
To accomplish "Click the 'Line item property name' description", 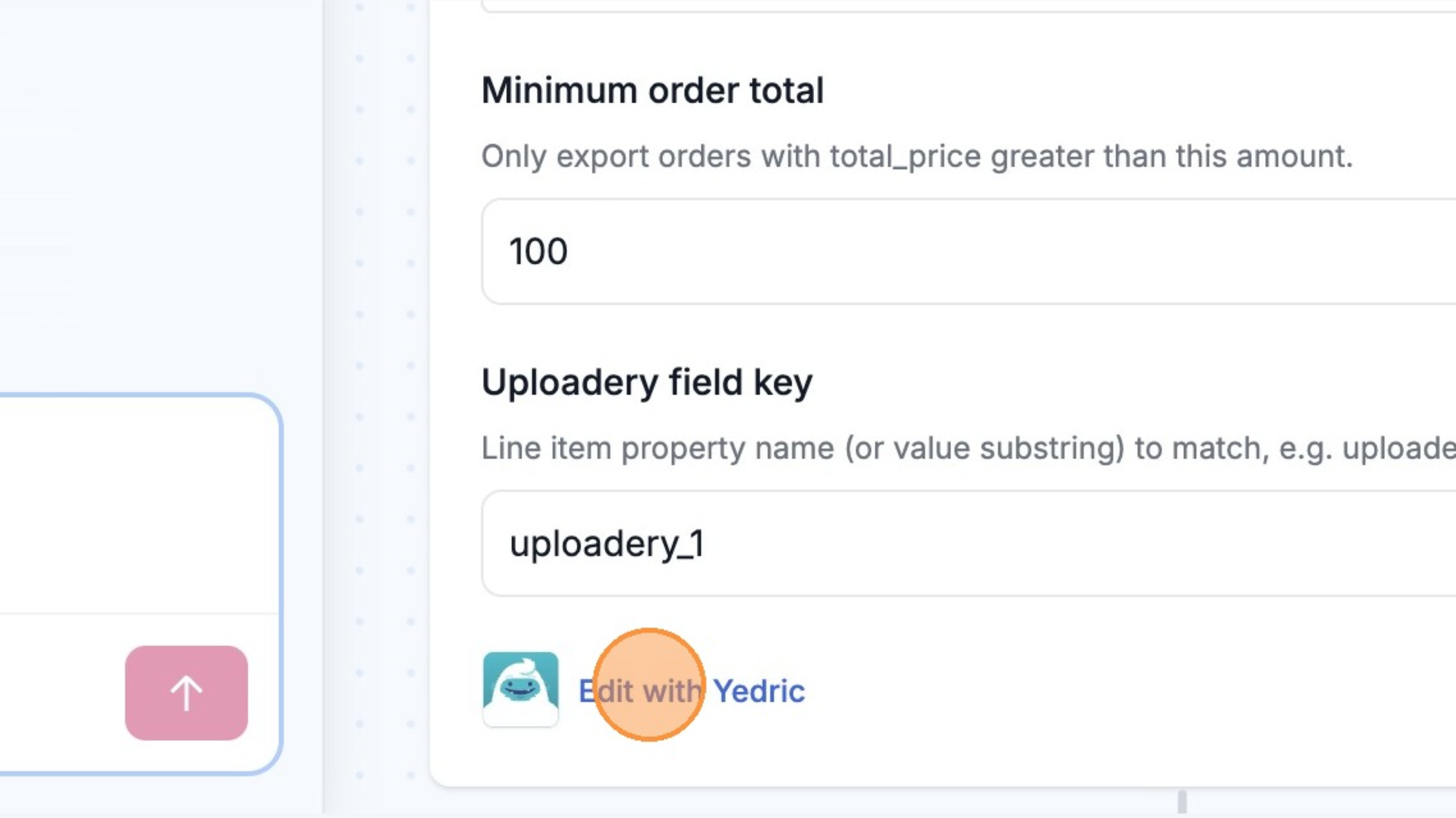I will 961,448.
